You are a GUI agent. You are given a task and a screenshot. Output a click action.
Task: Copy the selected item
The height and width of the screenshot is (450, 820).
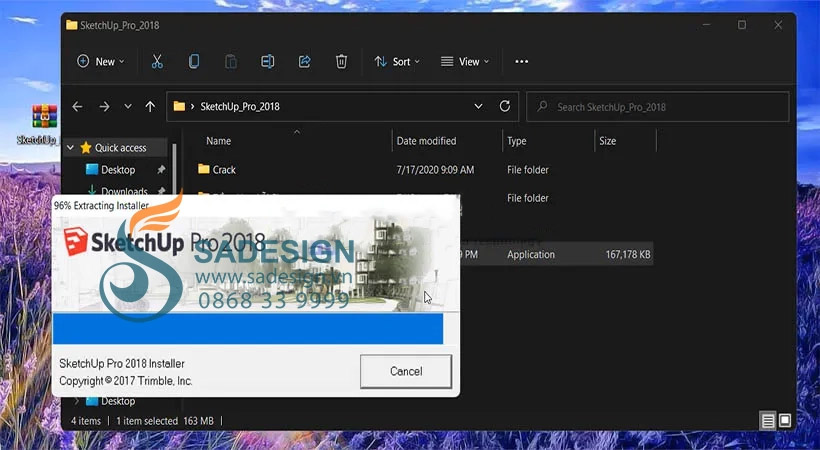193,62
